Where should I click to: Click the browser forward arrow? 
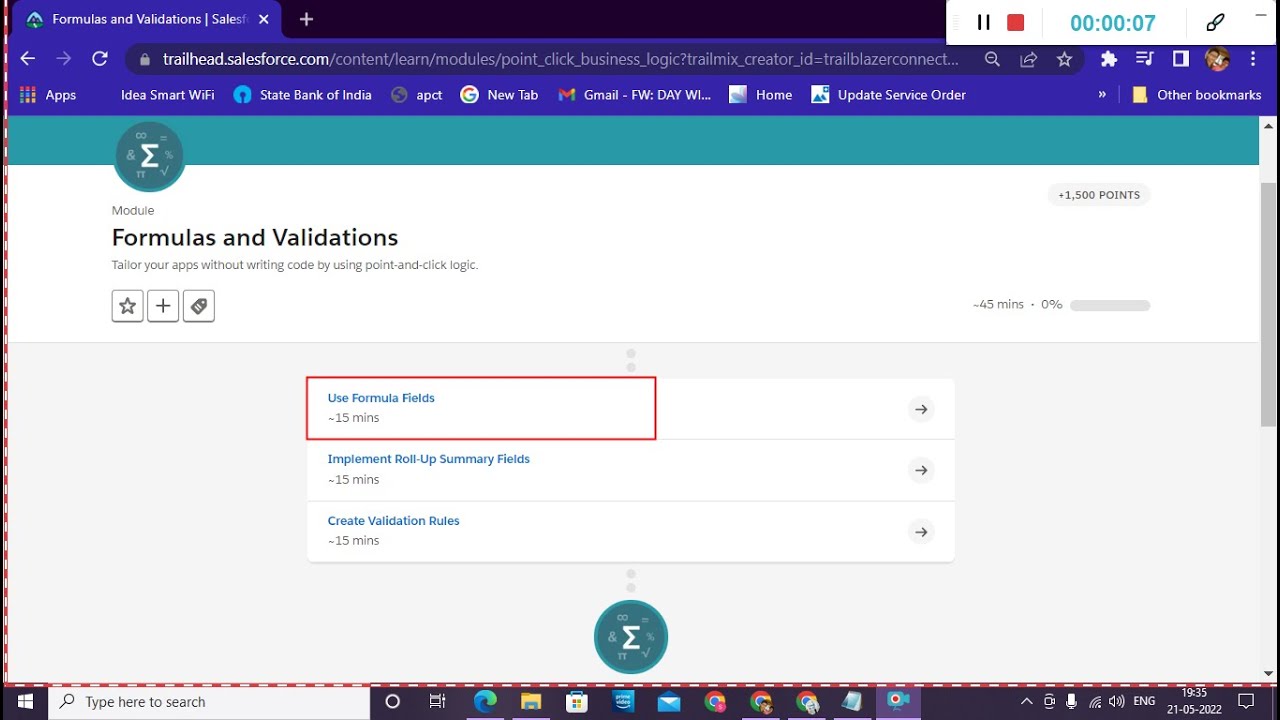(x=63, y=59)
